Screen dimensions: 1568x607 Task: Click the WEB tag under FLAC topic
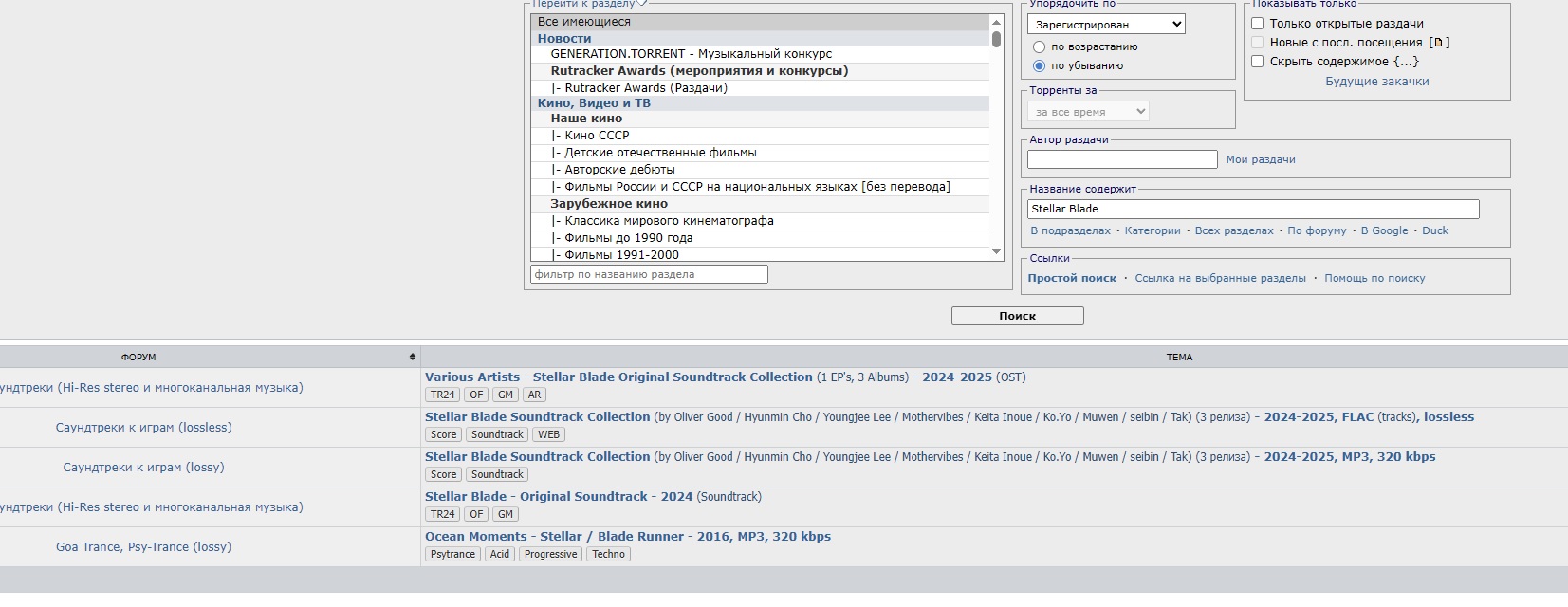tap(549, 435)
